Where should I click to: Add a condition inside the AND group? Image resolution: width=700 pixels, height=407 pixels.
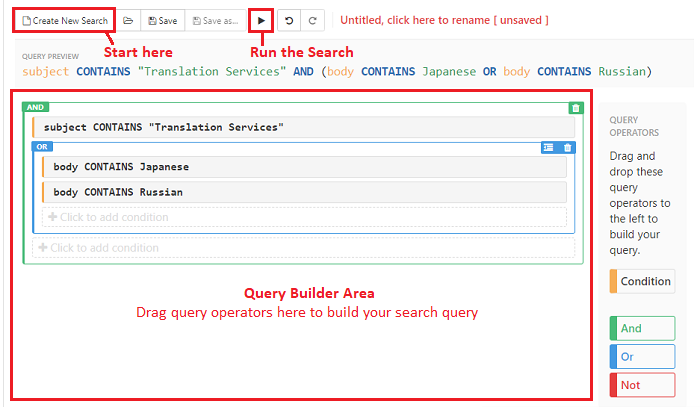point(304,248)
